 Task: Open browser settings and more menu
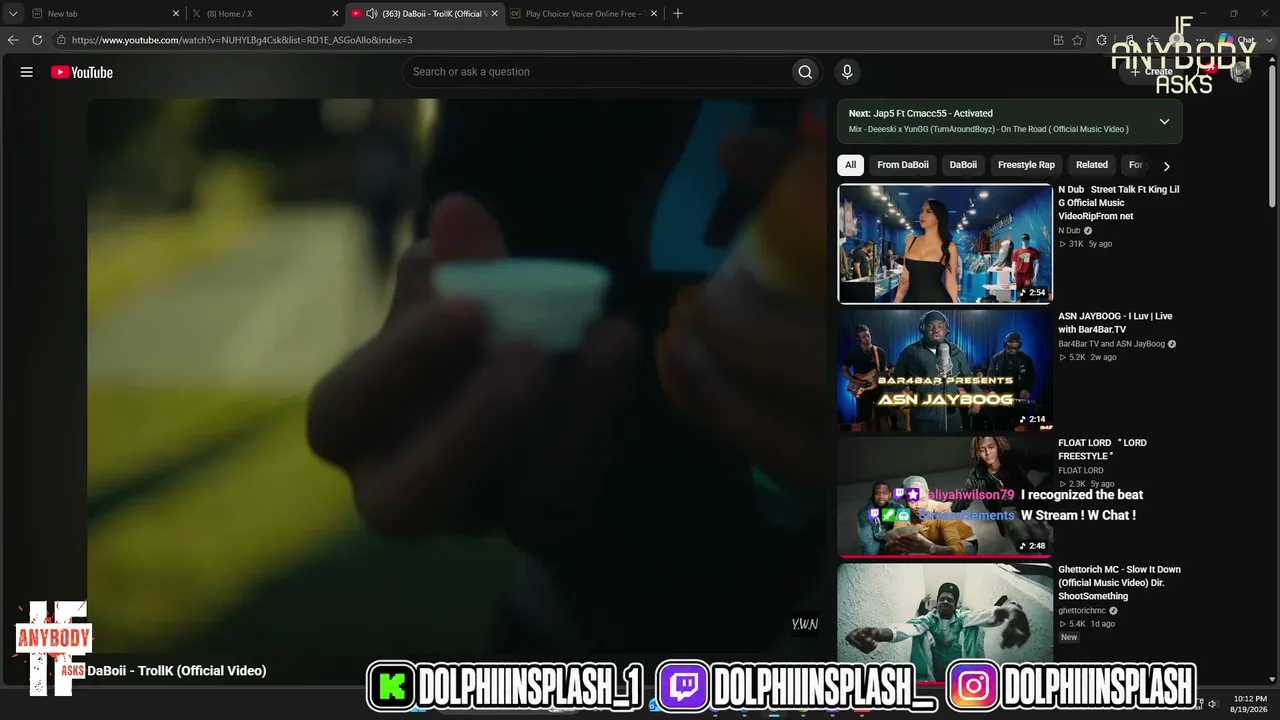(x=1199, y=40)
